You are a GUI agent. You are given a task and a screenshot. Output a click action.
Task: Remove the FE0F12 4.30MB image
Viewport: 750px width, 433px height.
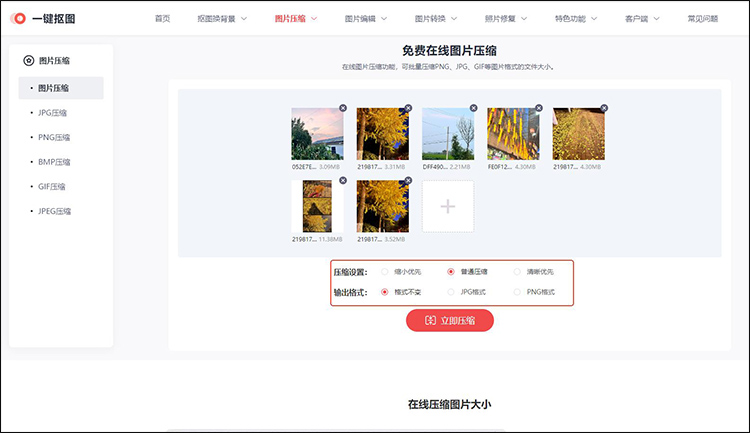coord(539,108)
